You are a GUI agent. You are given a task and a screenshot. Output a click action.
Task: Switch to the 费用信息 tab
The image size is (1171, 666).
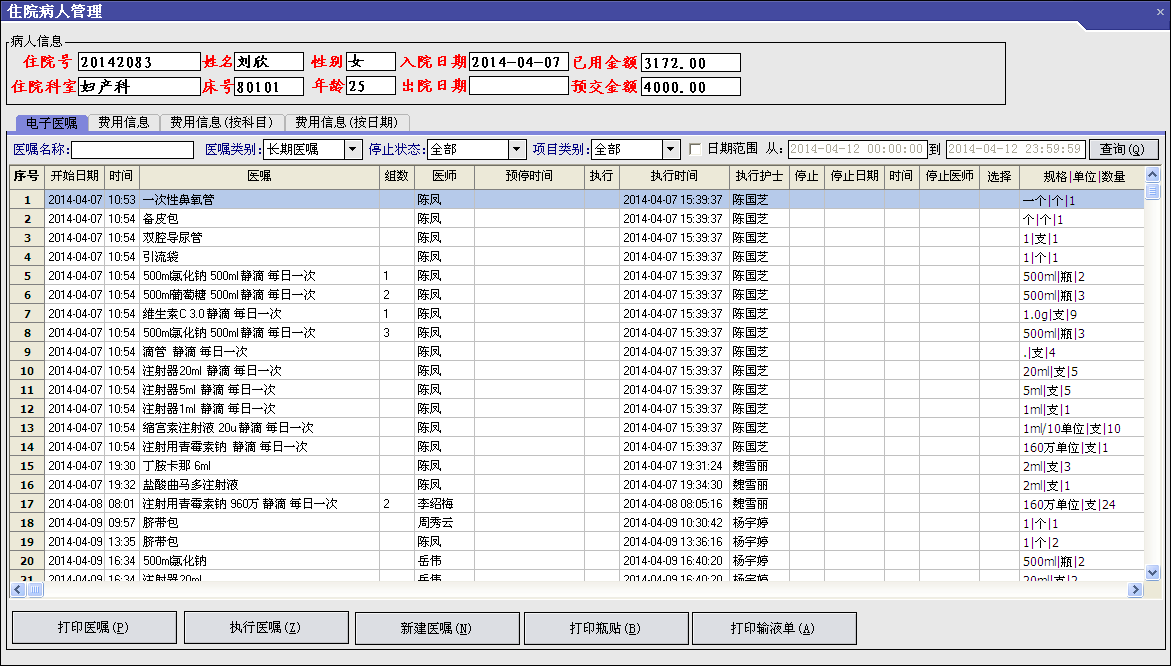coord(124,122)
